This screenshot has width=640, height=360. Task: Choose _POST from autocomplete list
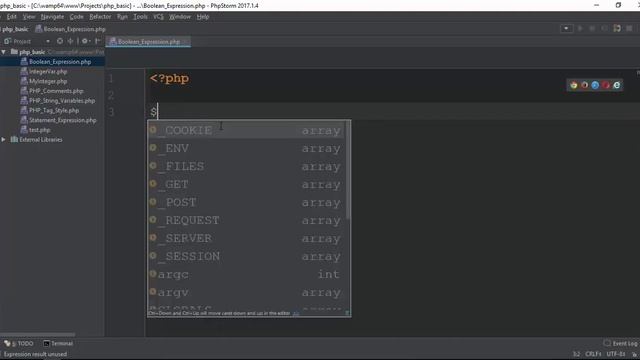tap(247, 202)
